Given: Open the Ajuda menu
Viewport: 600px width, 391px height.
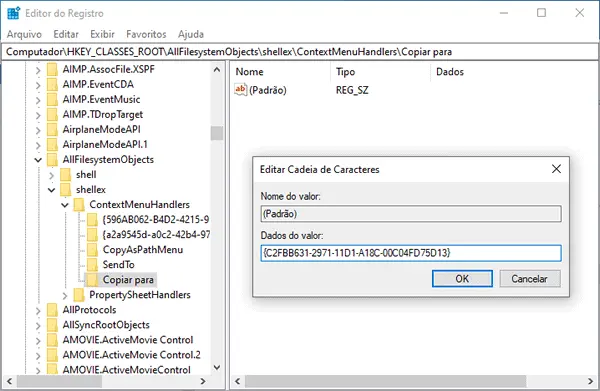Looking at the screenshot, I should 191,34.
